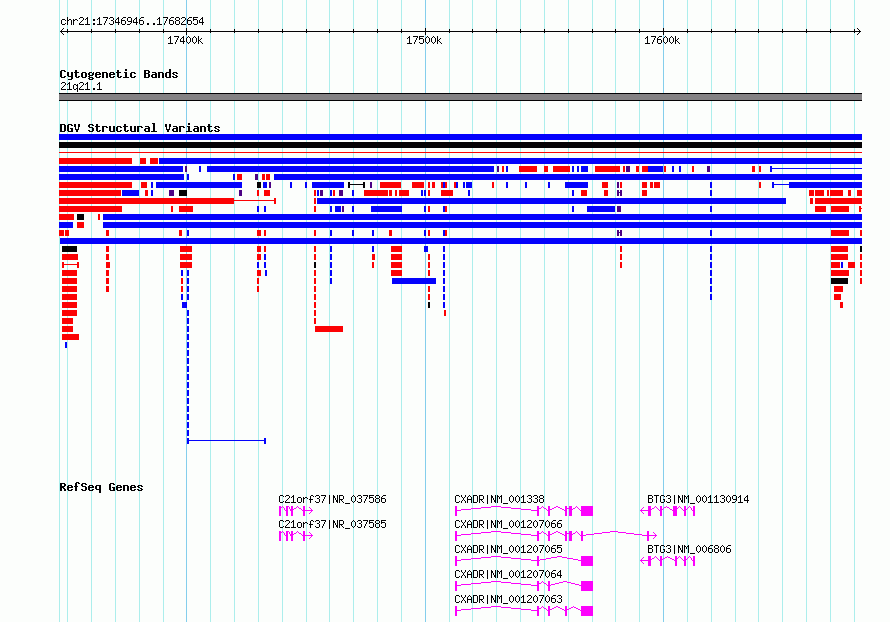890x622 pixels.
Task: Select the C21orf37 NR_037586 gene glyph
Action: (x=296, y=511)
